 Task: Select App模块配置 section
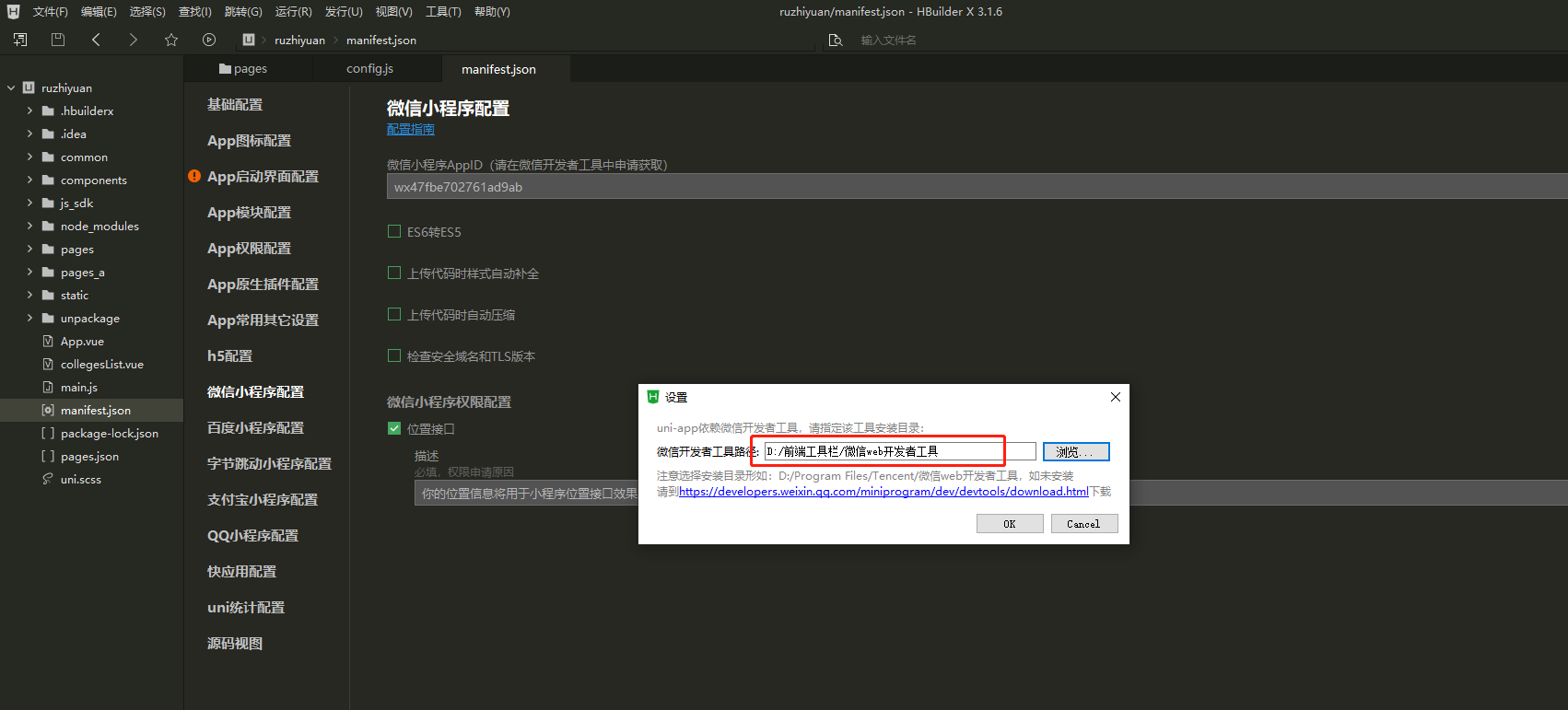pos(249,213)
